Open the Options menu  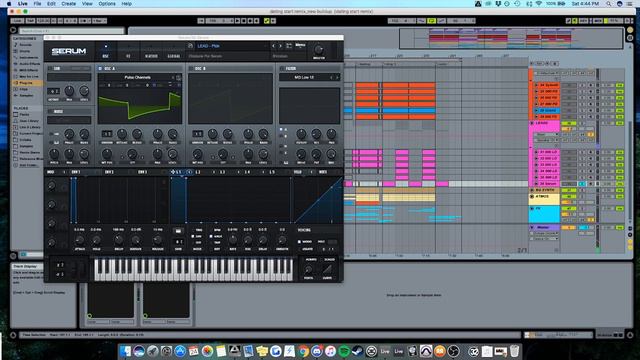107,4
